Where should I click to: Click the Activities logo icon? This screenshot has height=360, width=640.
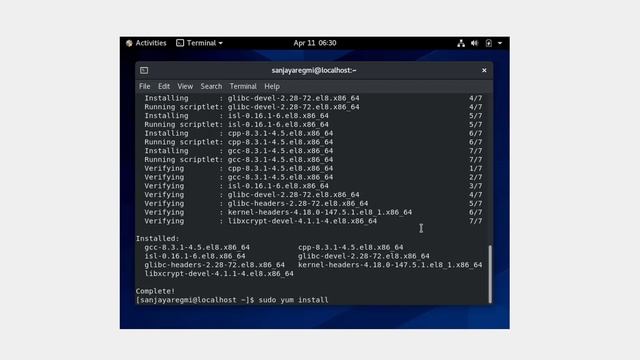129,43
